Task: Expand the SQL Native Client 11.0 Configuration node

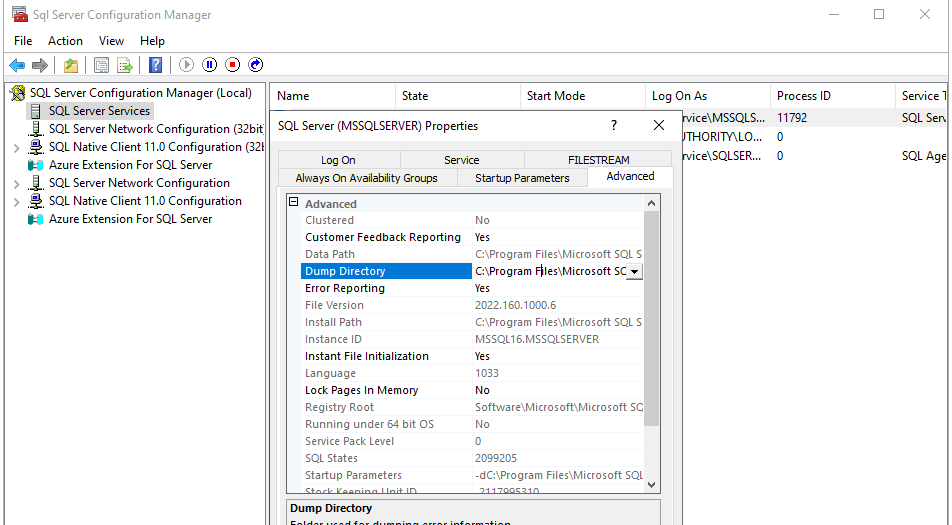Action: point(16,202)
